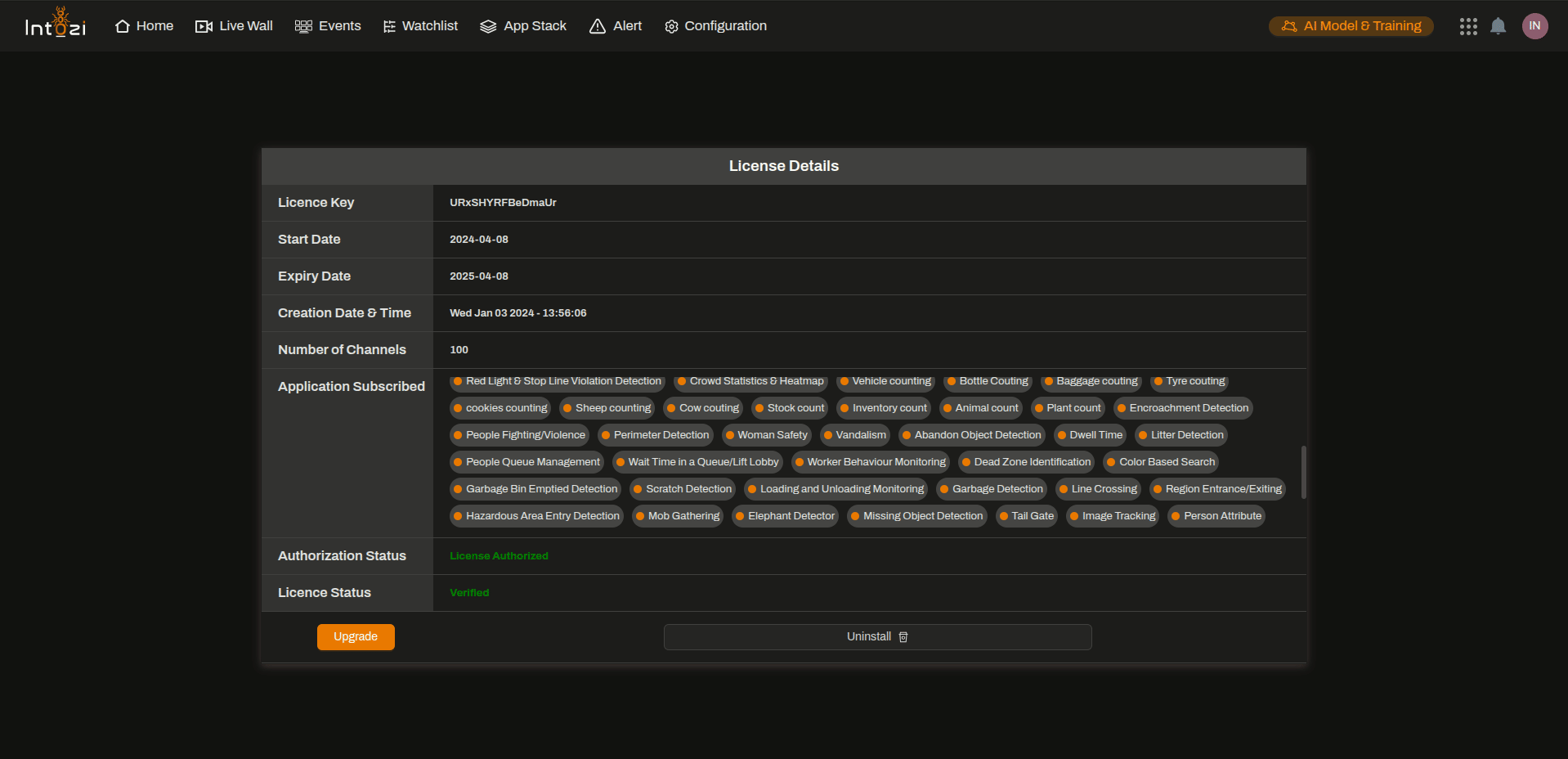Image resolution: width=1568 pixels, height=759 pixels.
Task: Click the License Authorized status text
Action: coord(499,556)
